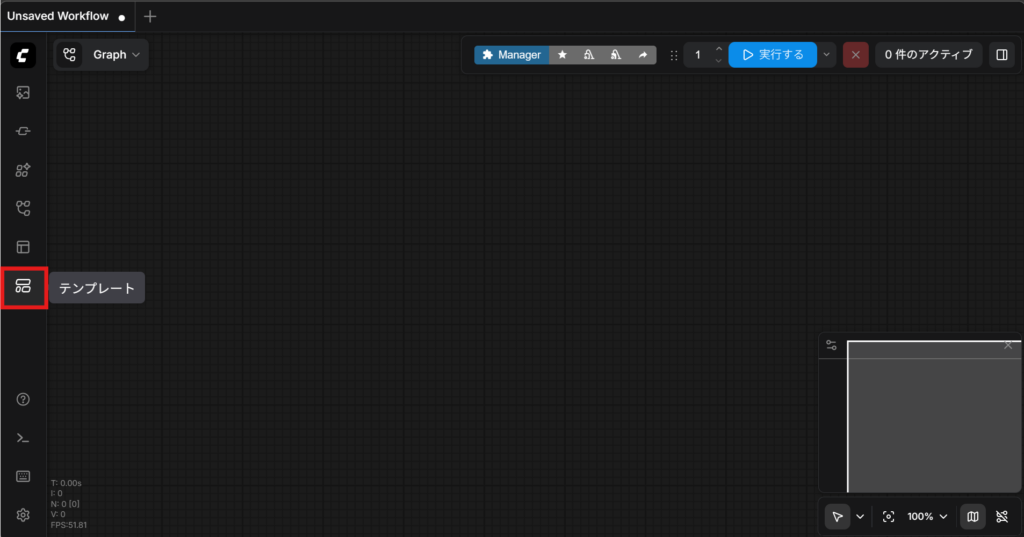Toggle the minimap map icon
The height and width of the screenshot is (537, 1024).
(972, 516)
